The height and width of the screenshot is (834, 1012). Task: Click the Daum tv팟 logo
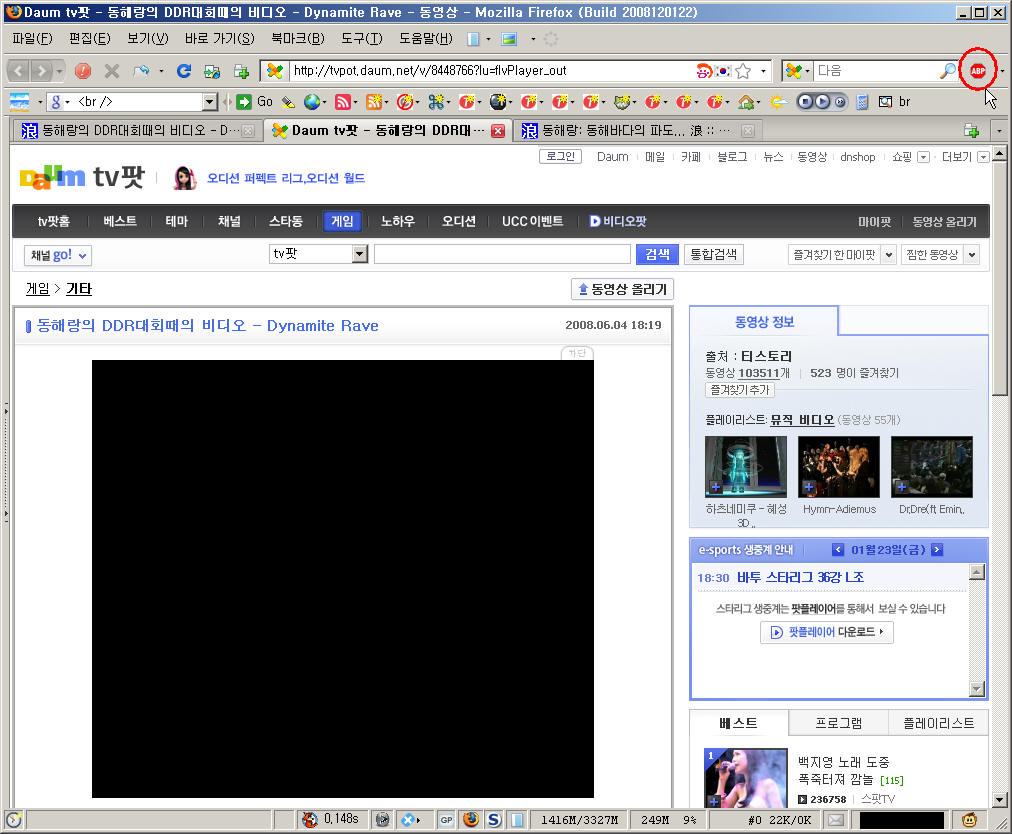[x=82, y=177]
